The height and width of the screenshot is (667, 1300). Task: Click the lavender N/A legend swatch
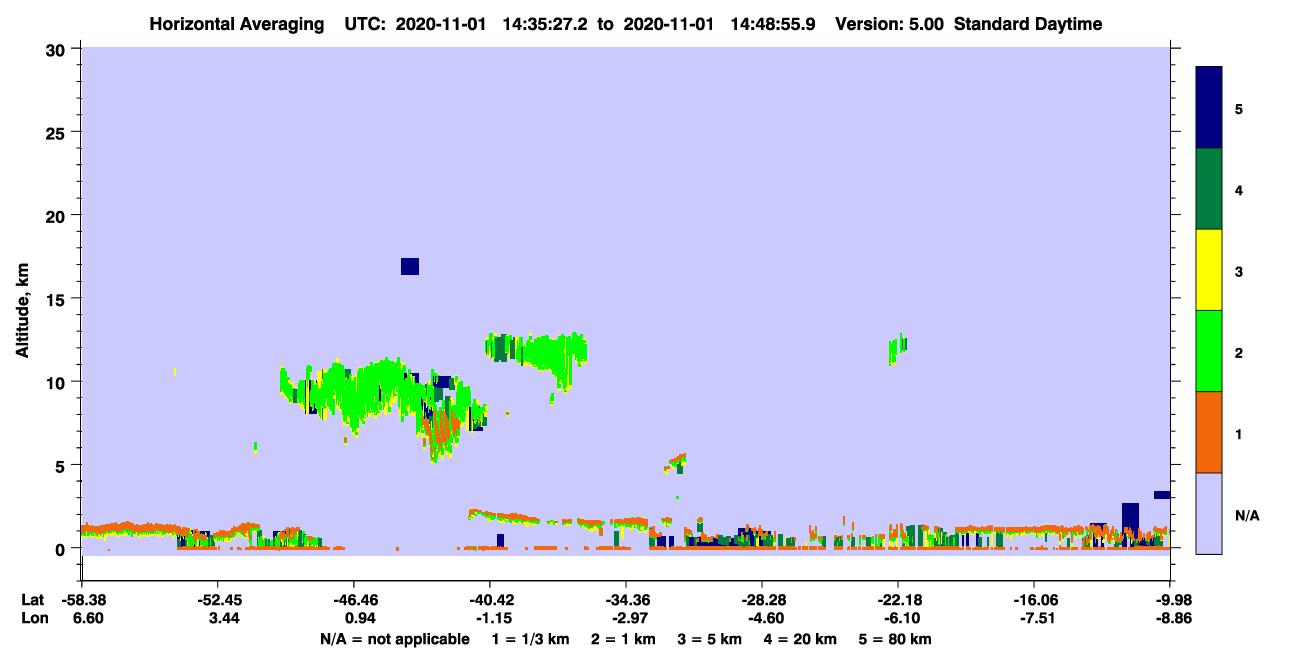(x=1209, y=513)
